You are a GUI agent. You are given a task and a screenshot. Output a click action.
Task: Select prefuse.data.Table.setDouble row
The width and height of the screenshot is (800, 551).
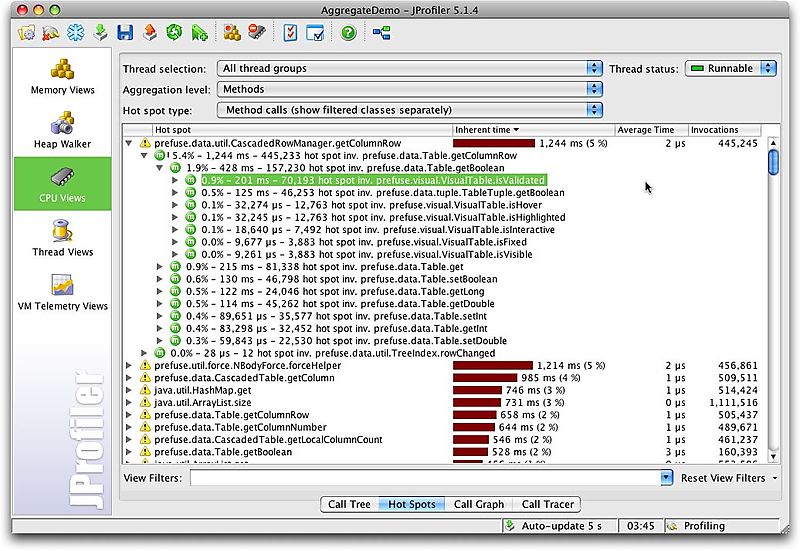(x=346, y=341)
